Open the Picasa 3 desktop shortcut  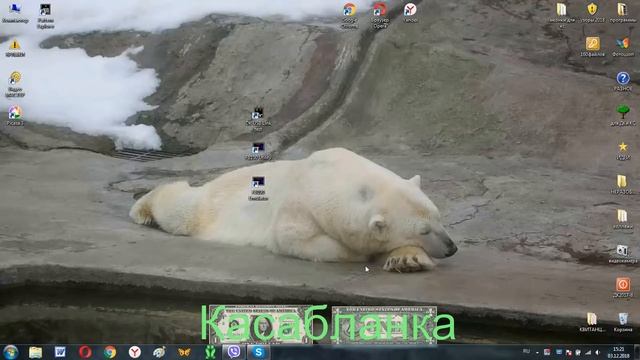coord(15,116)
